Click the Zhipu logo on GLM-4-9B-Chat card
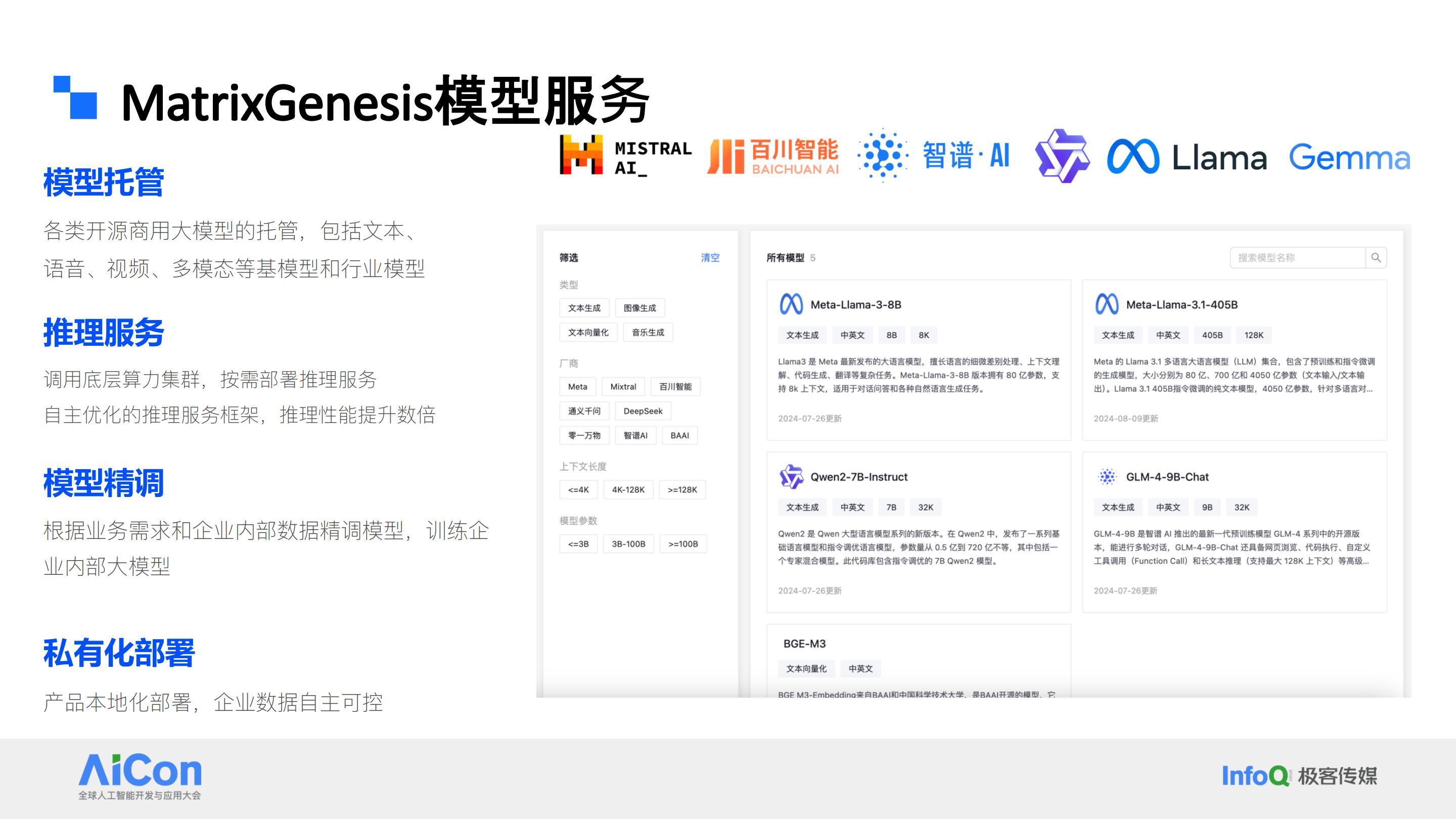Image resolution: width=1456 pixels, height=819 pixels. pos(1107,476)
